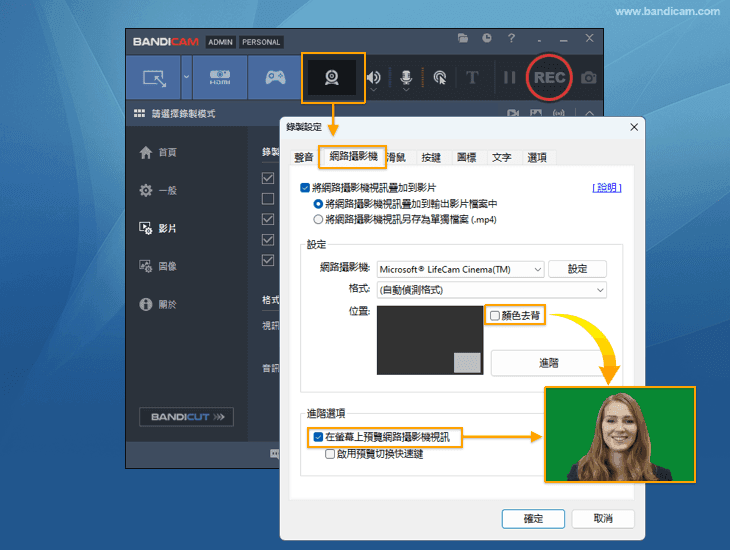
Task: Confirm with 確定 button
Action: point(533,519)
